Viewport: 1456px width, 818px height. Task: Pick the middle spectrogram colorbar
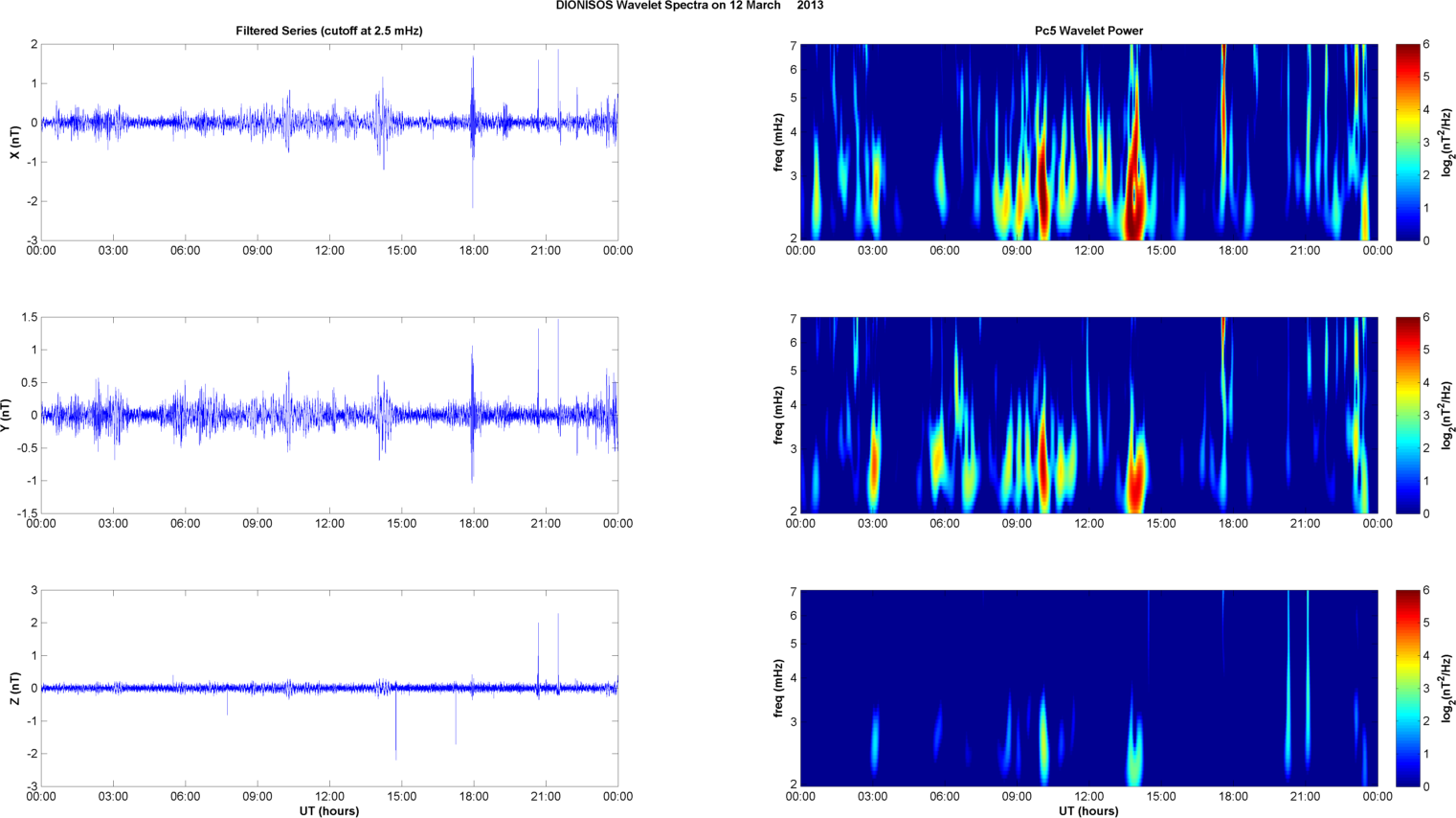coord(1408,415)
